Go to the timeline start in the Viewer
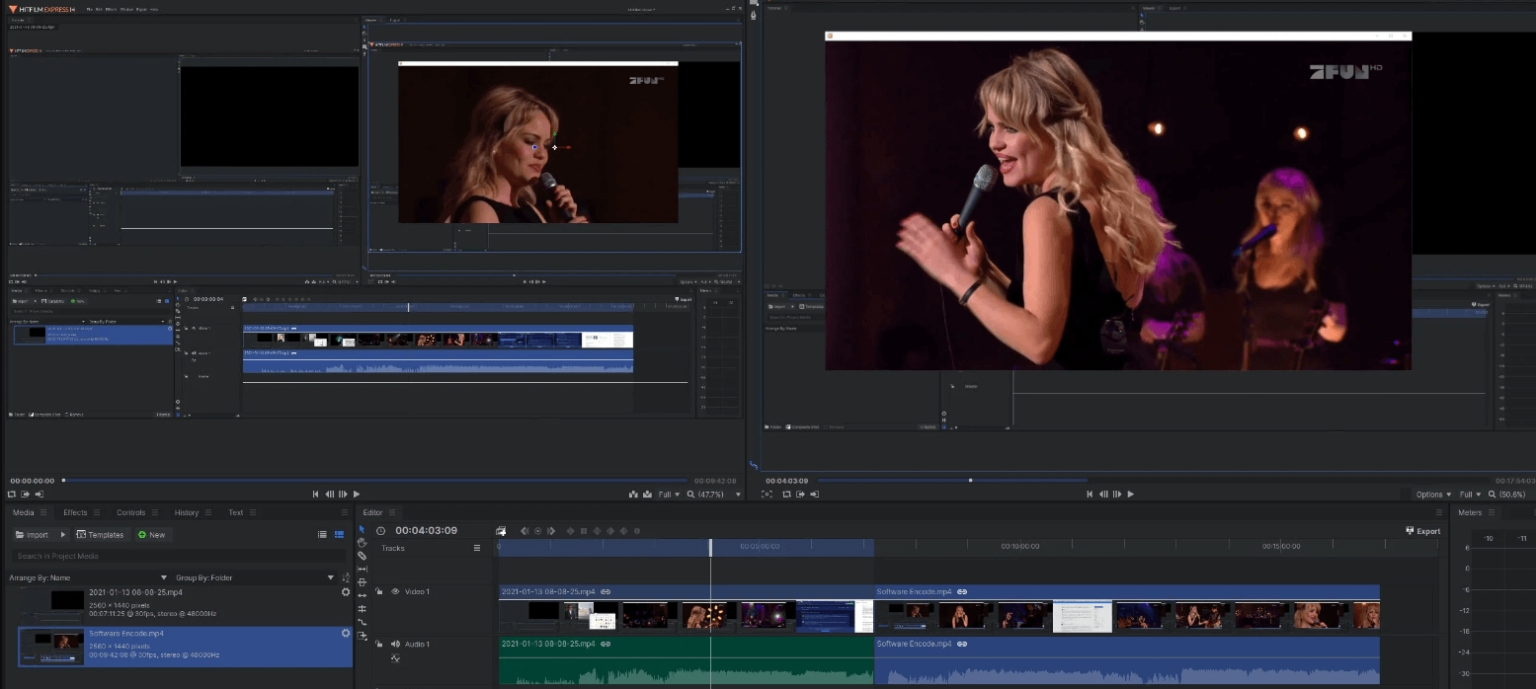The image size is (1536, 689). (x=1090, y=494)
